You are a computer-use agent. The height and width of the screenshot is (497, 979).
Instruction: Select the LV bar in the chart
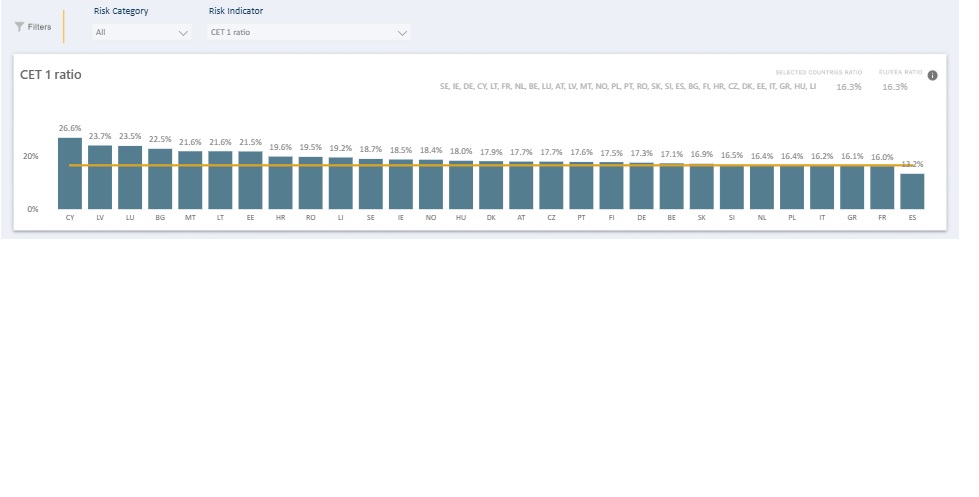pyautogui.click(x=100, y=177)
